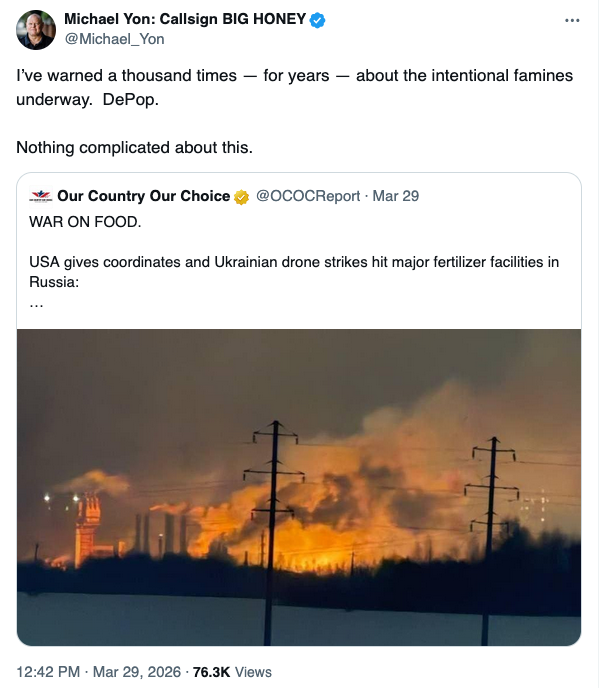
Task: Click the "Views" label beside the count
Action: (x=253, y=672)
